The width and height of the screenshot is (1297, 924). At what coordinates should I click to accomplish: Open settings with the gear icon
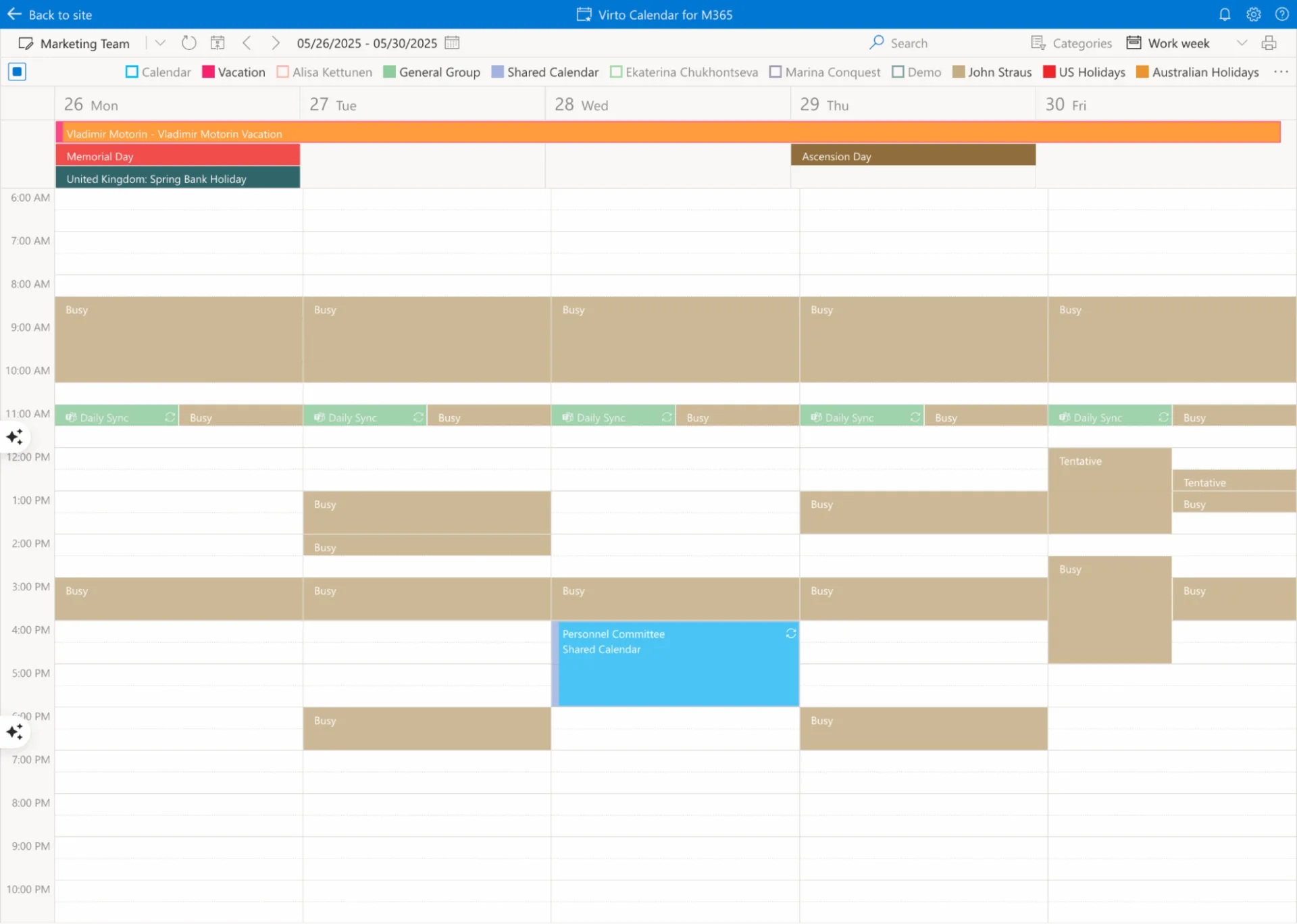pos(1254,14)
